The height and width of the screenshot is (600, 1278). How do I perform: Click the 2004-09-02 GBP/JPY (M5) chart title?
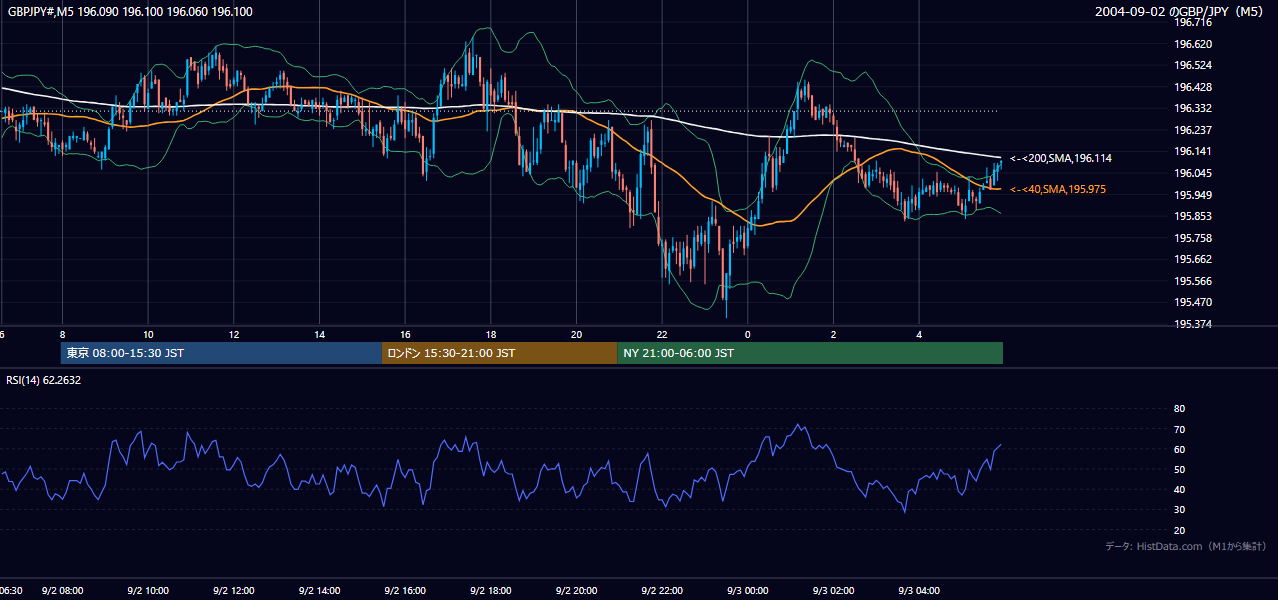[1180, 11]
